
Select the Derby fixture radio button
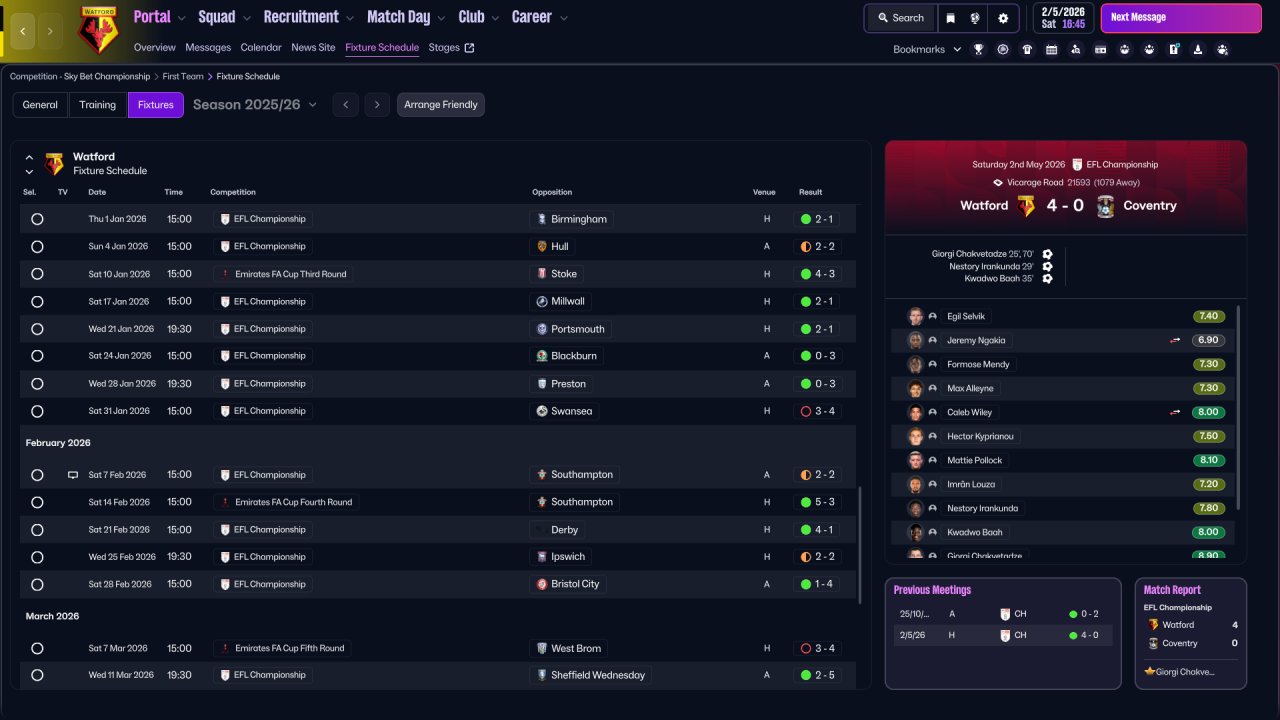pos(37,530)
